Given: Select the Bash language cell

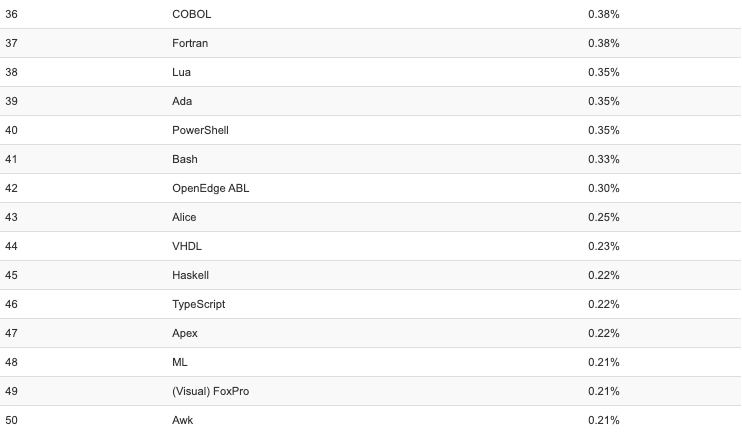Looking at the screenshot, I should [185, 160].
